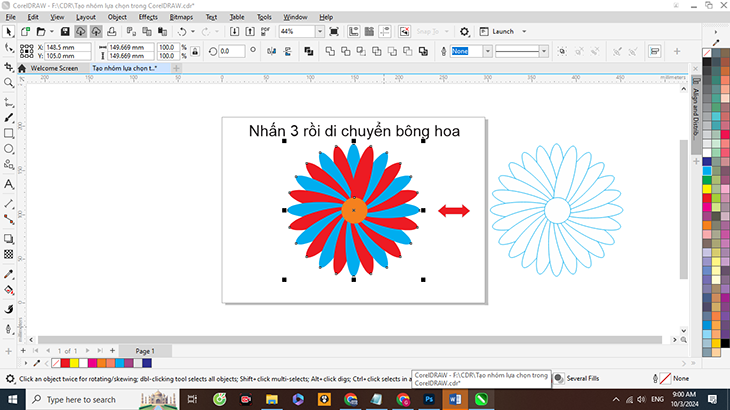Expand the Undo history dropdown arrow
The height and width of the screenshot is (410, 730).
pyautogui.click(x=193, y=32)
